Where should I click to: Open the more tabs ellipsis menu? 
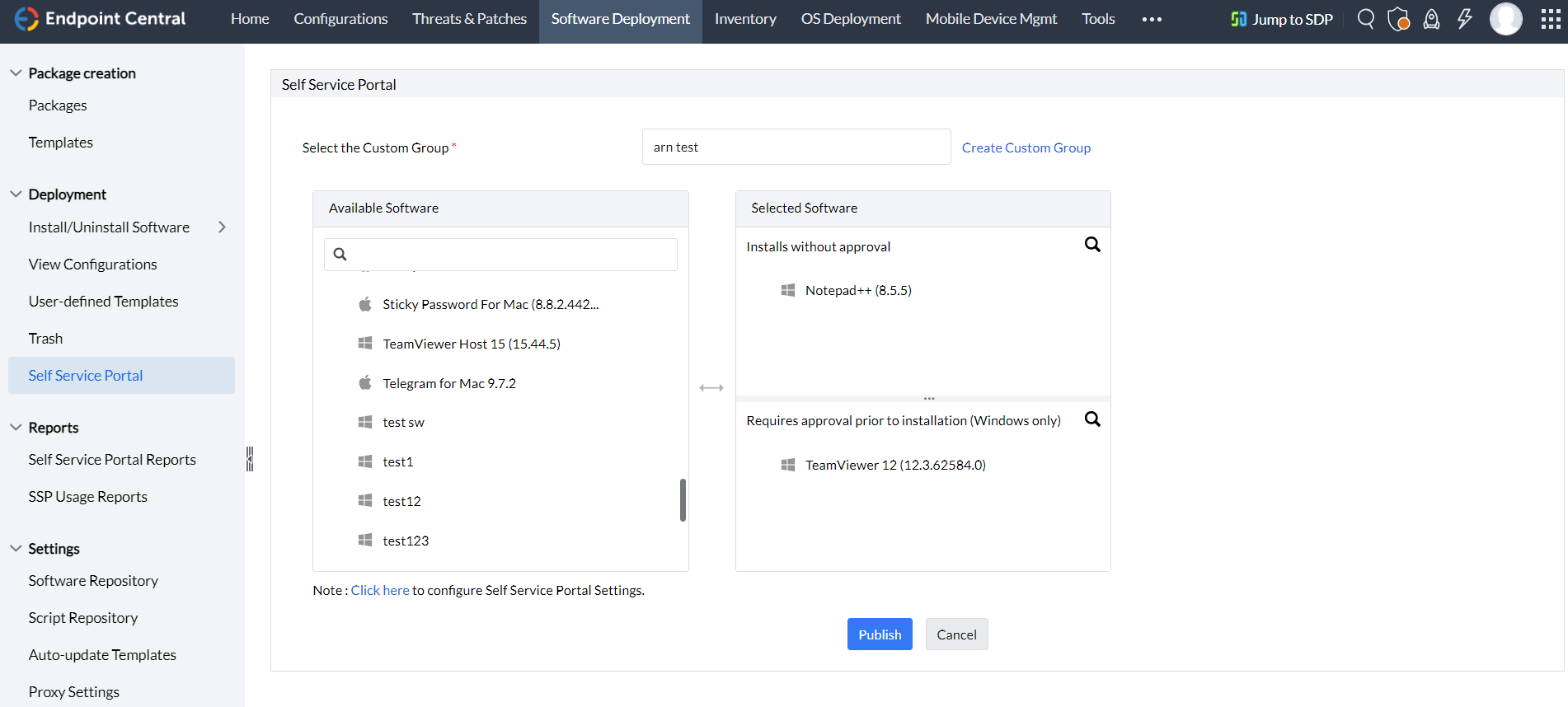click(1153, 19)
